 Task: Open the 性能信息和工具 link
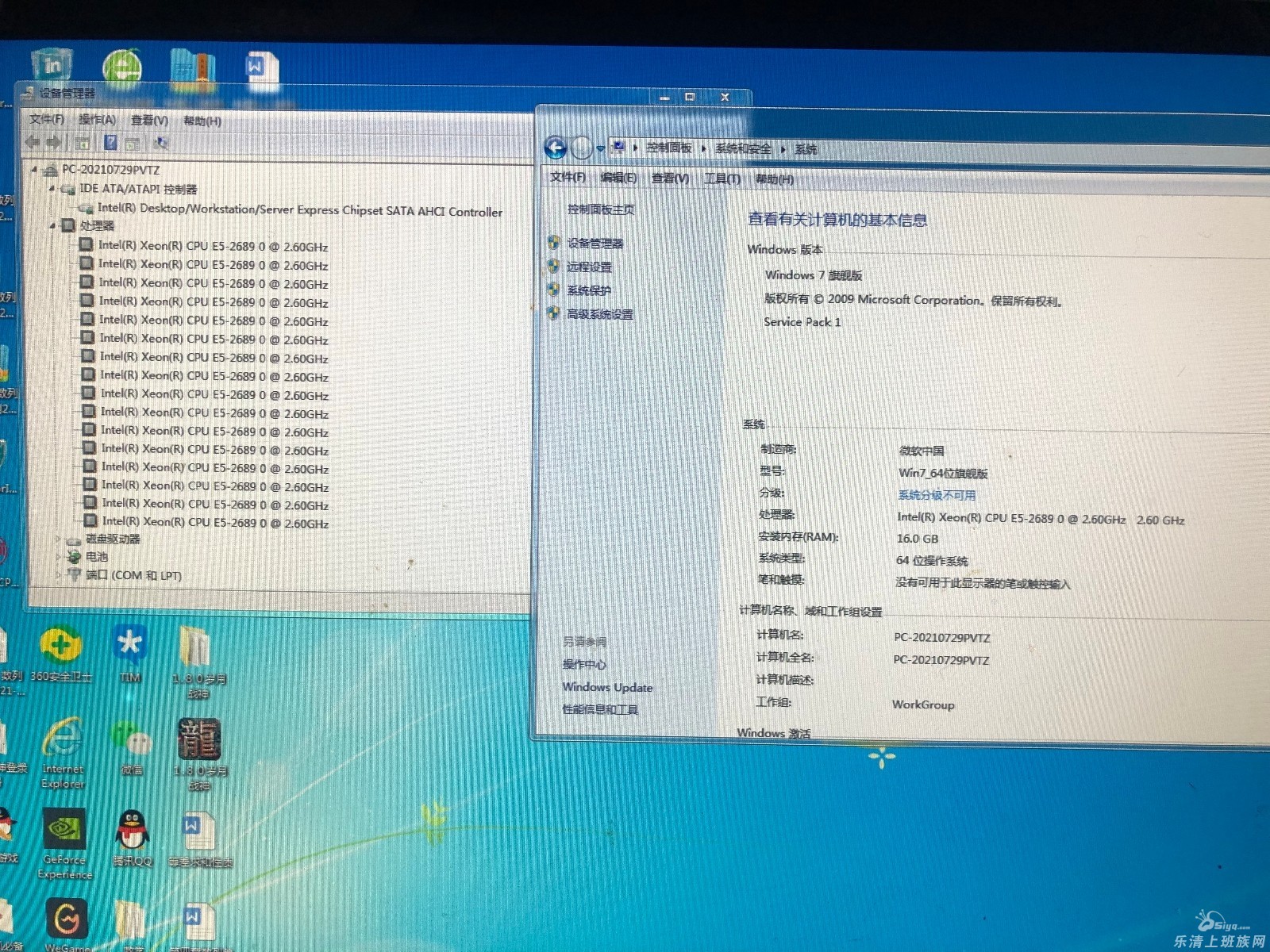(x=600, y=709)
